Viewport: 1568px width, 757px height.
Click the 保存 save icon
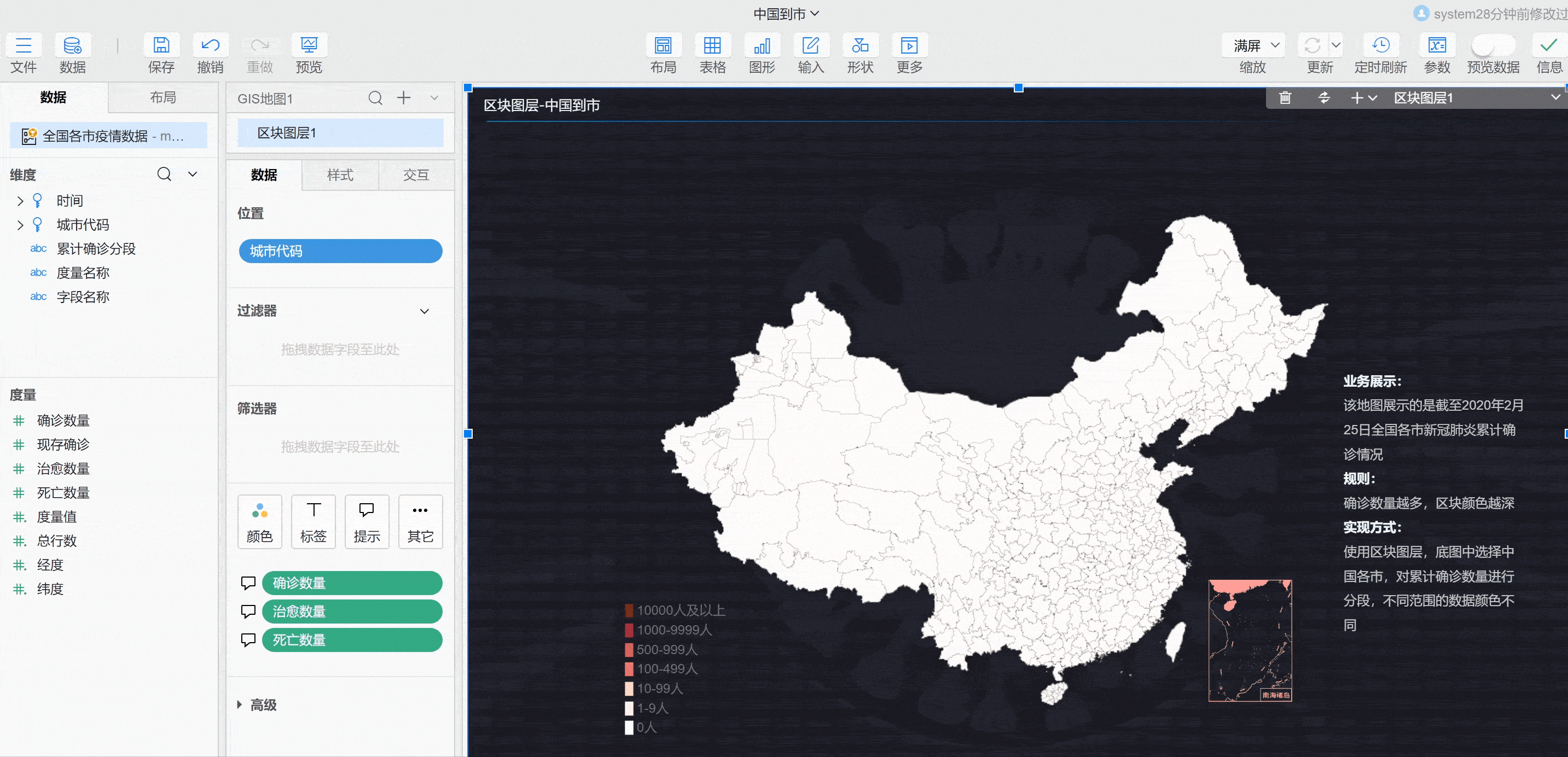pos(161,45)
